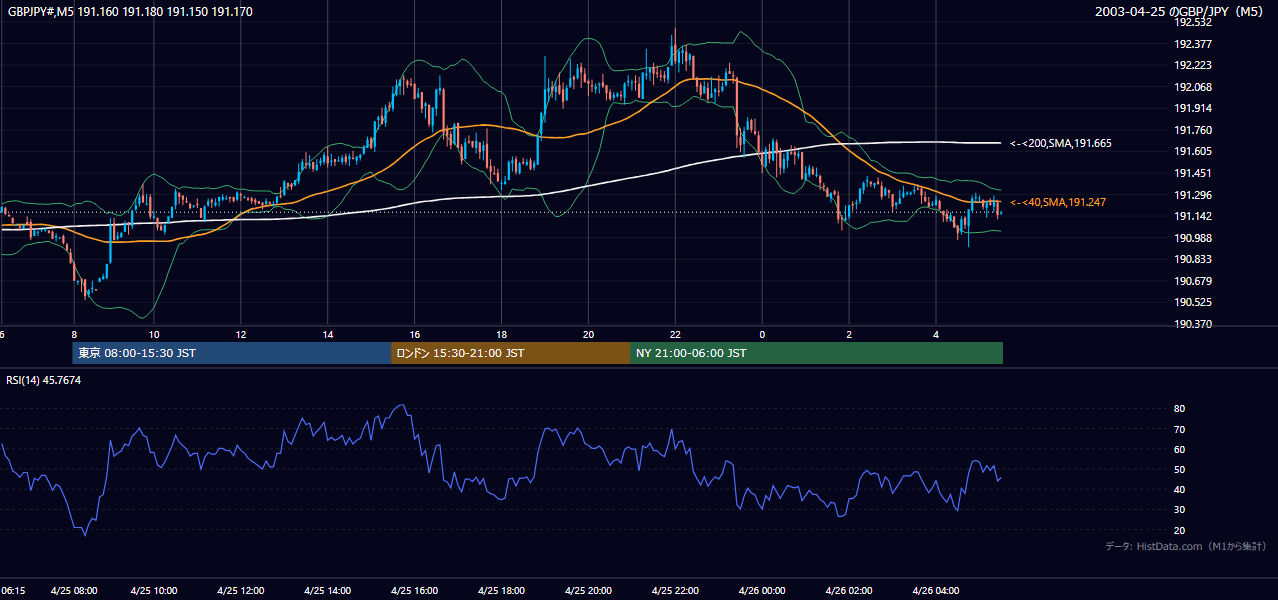Click price axis value 190.525
This screenshot has height=600, width=1278.
[x=1193, y=302]
